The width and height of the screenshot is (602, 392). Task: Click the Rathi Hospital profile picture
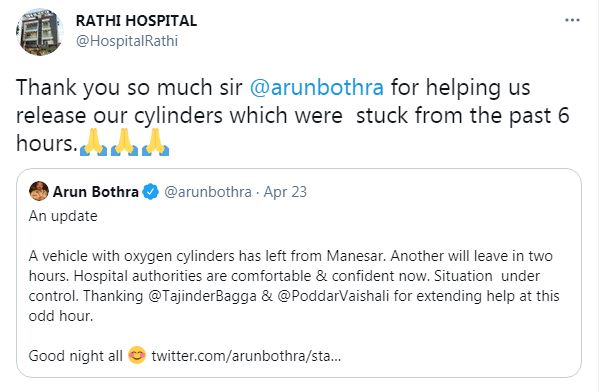coord(39,32)
